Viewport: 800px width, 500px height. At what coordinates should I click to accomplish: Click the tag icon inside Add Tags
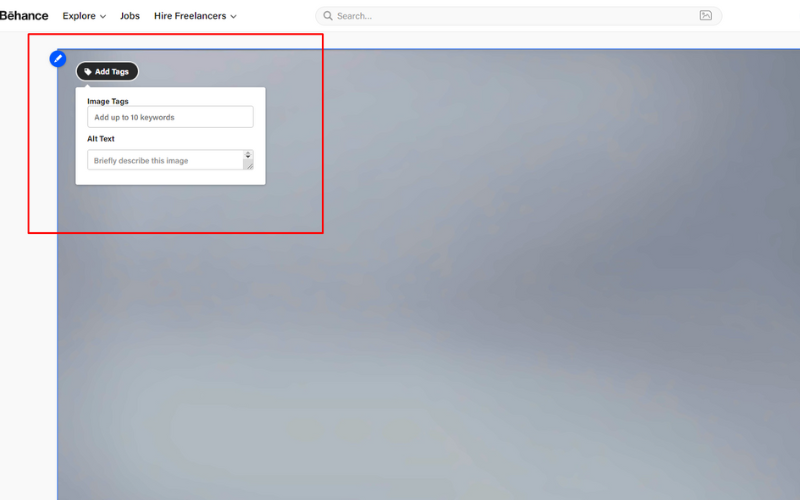coord(88,71)
